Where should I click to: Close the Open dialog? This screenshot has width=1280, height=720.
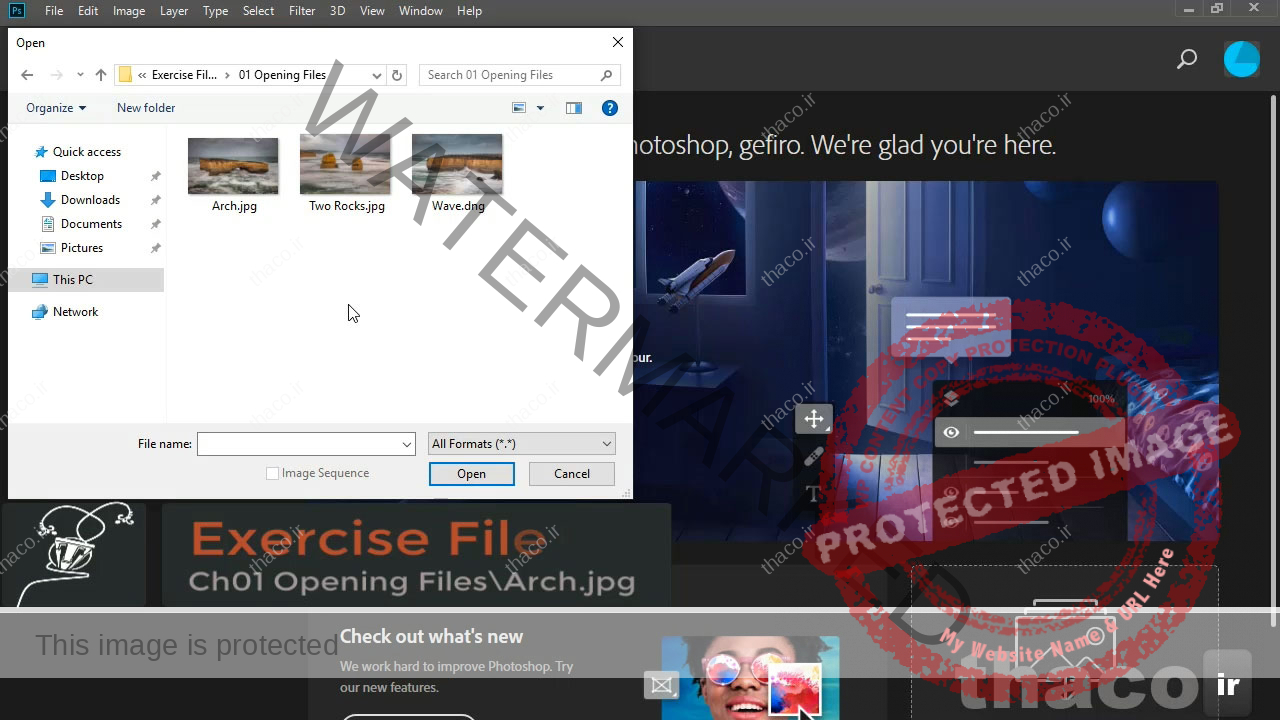point(618,42)
